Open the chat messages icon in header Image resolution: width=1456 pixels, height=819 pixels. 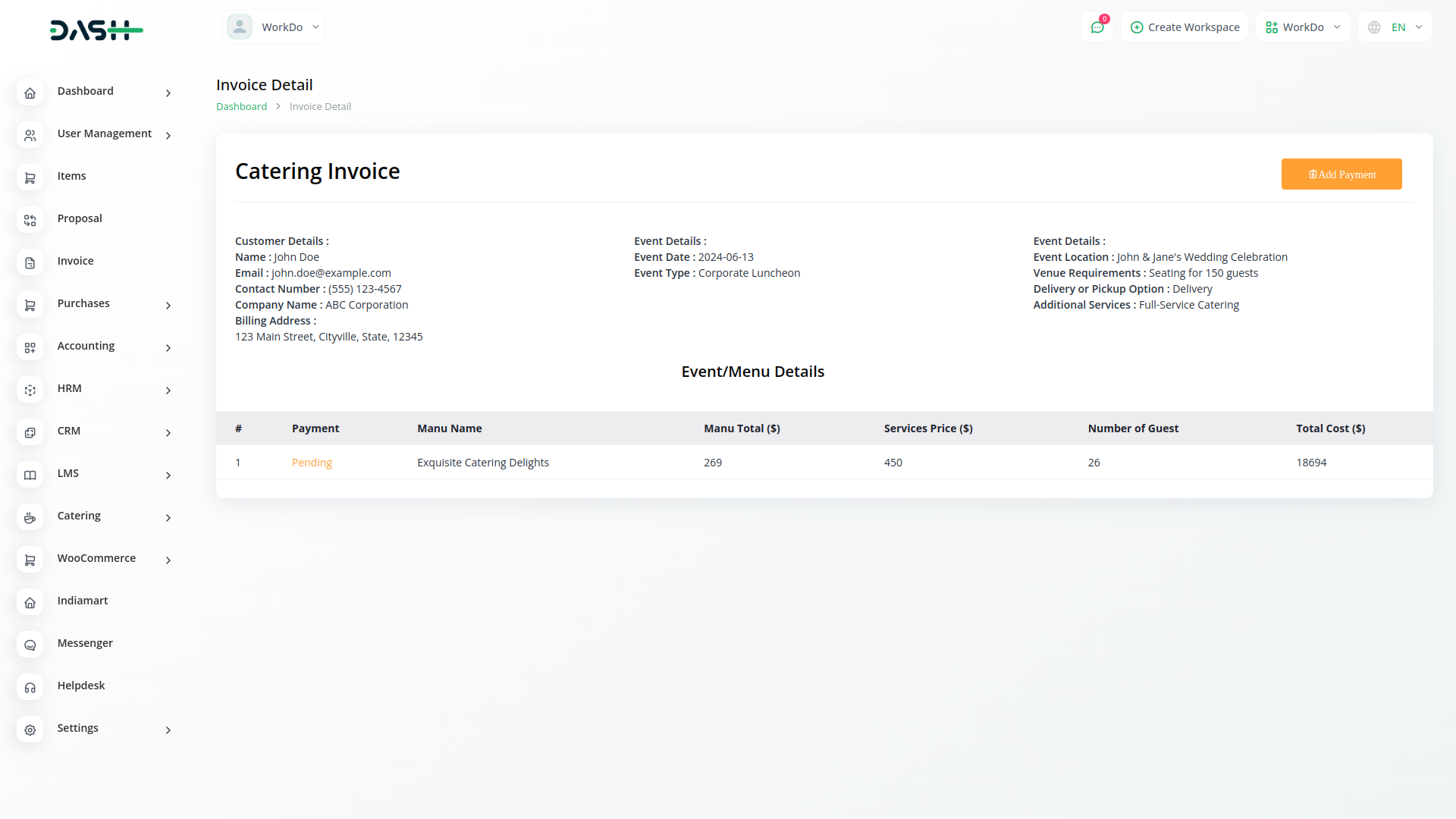pos(1097,27)
